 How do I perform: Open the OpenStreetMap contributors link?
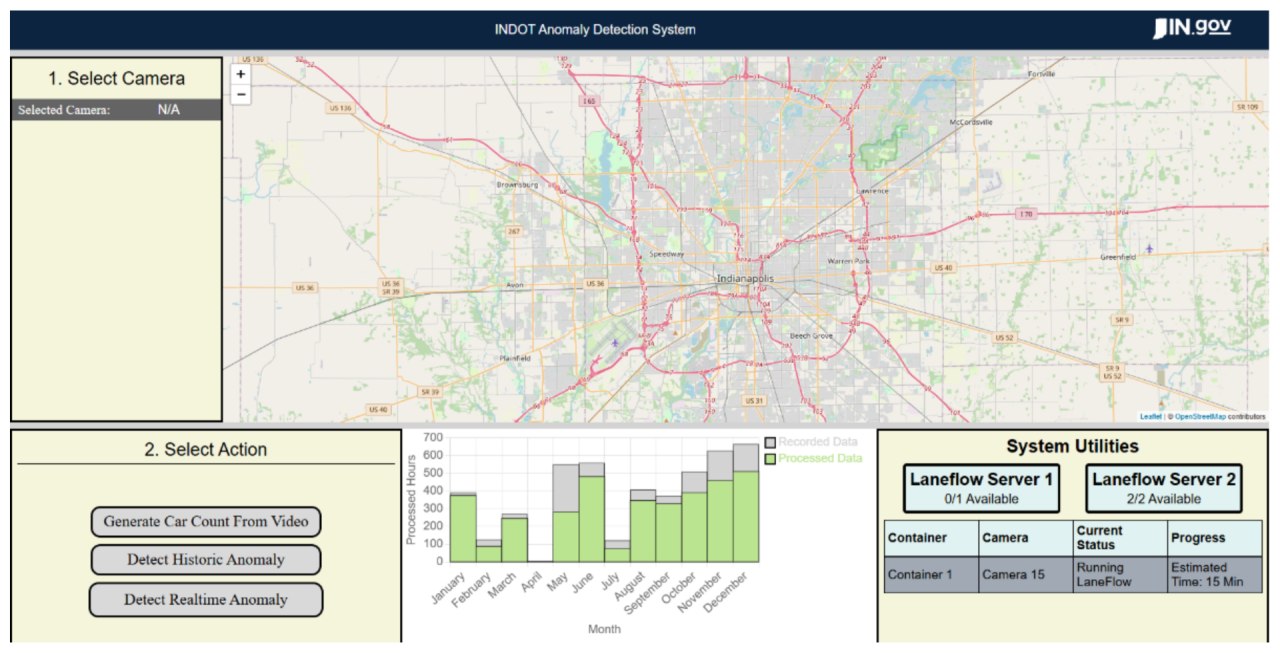click(x=1200, y=417)
